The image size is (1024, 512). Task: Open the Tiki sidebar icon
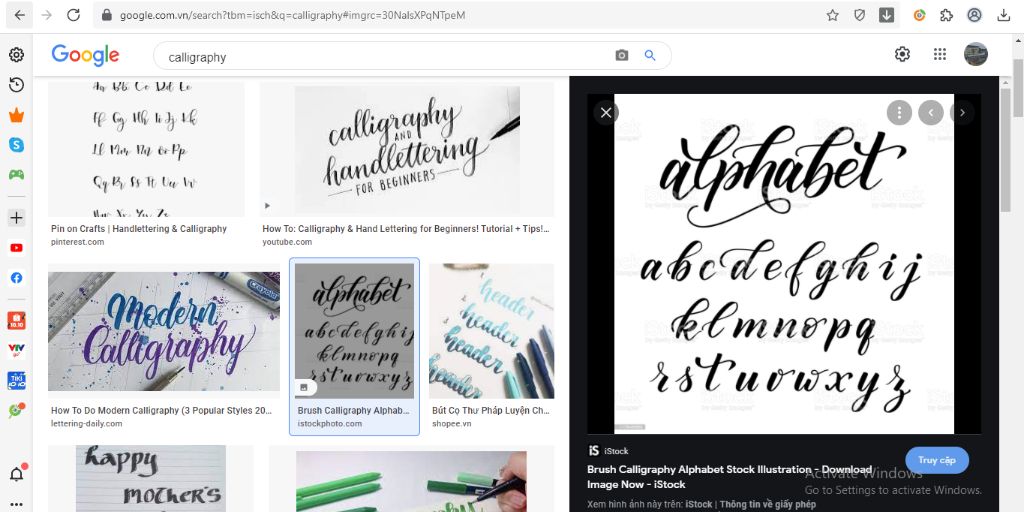(16, 380)
